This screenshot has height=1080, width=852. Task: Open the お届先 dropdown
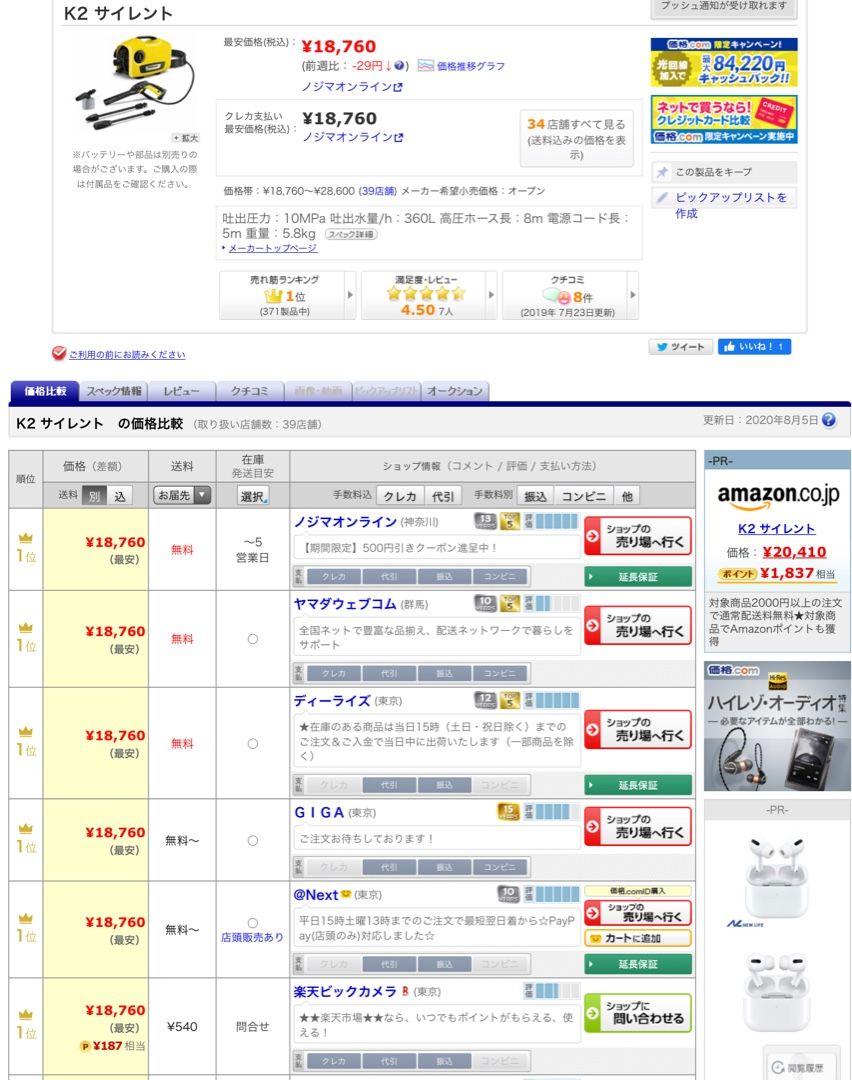click(x=182, y=495)
